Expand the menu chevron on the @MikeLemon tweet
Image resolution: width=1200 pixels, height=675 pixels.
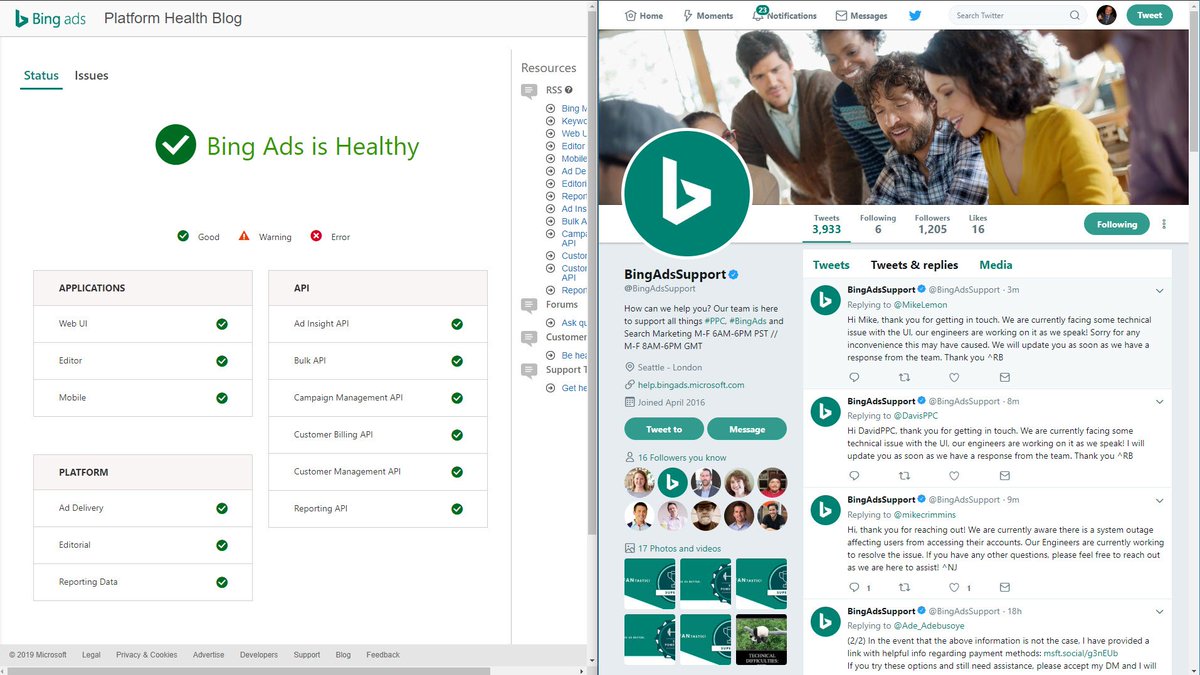tap(1159, 290)
